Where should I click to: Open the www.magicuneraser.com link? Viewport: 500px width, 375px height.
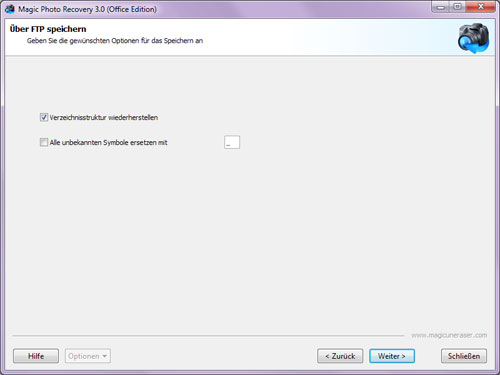[449, 335]
